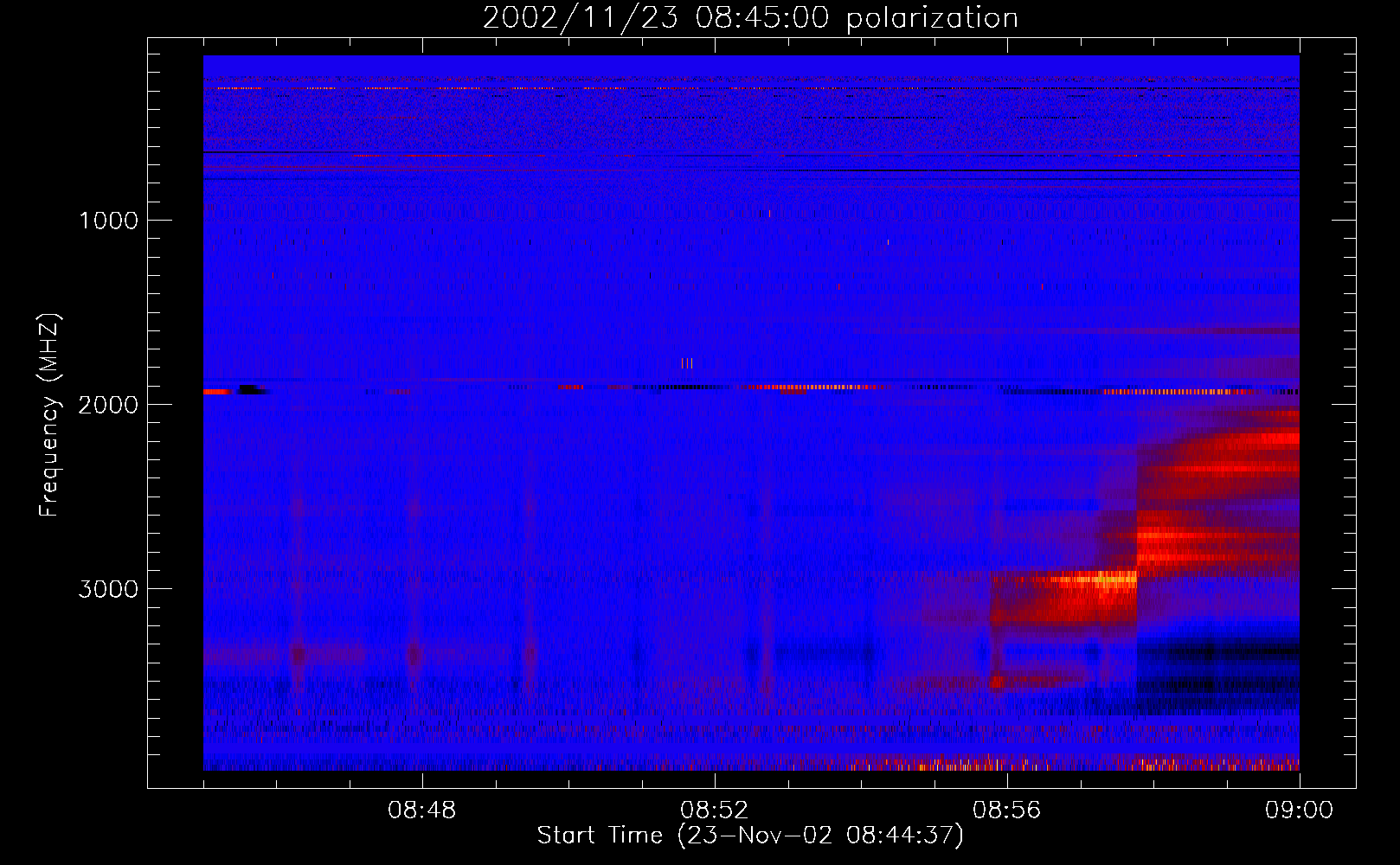Click the plot title '2002/11/23 08:45:00 polarization'
Image resolution: width=1400 pixels, height=865 pixels.
pos(750,18)
